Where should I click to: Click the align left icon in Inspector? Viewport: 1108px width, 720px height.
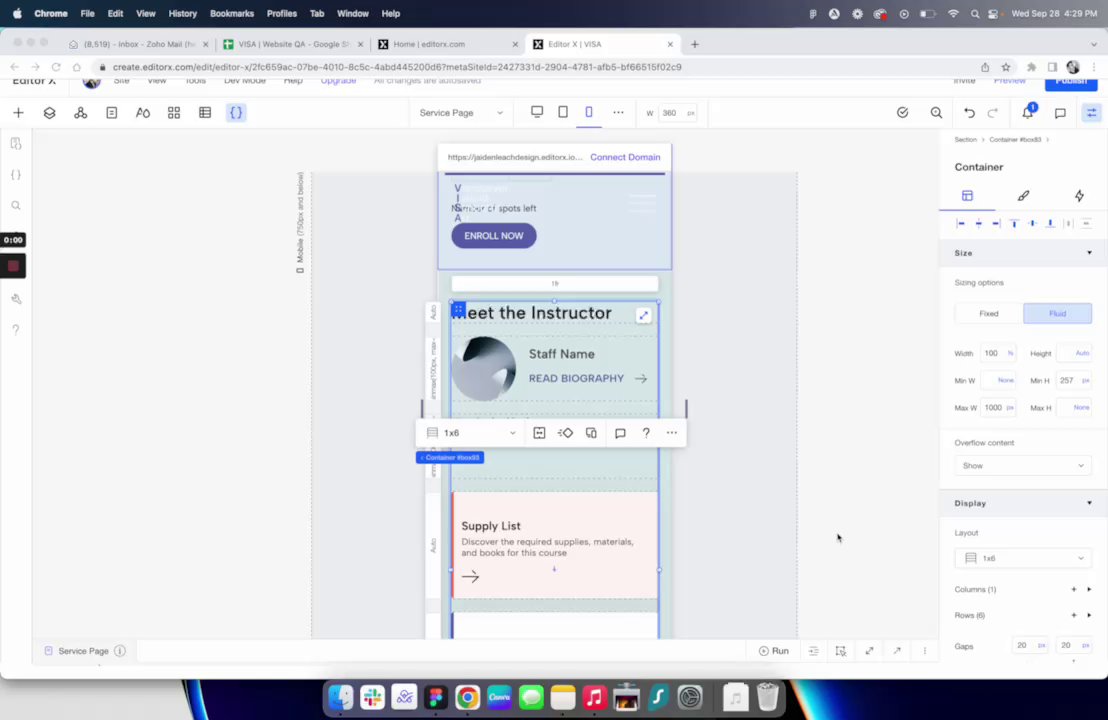[x=960, y=223]
